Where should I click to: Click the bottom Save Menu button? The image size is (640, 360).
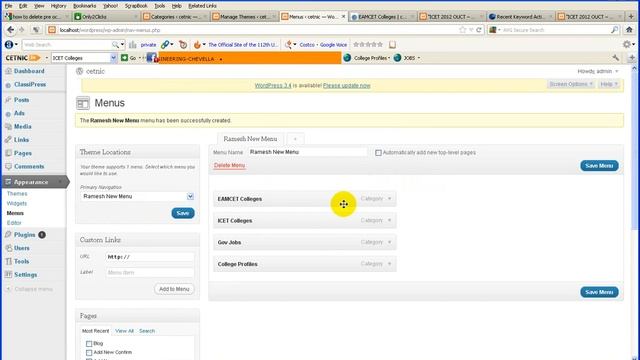point(599,292)
